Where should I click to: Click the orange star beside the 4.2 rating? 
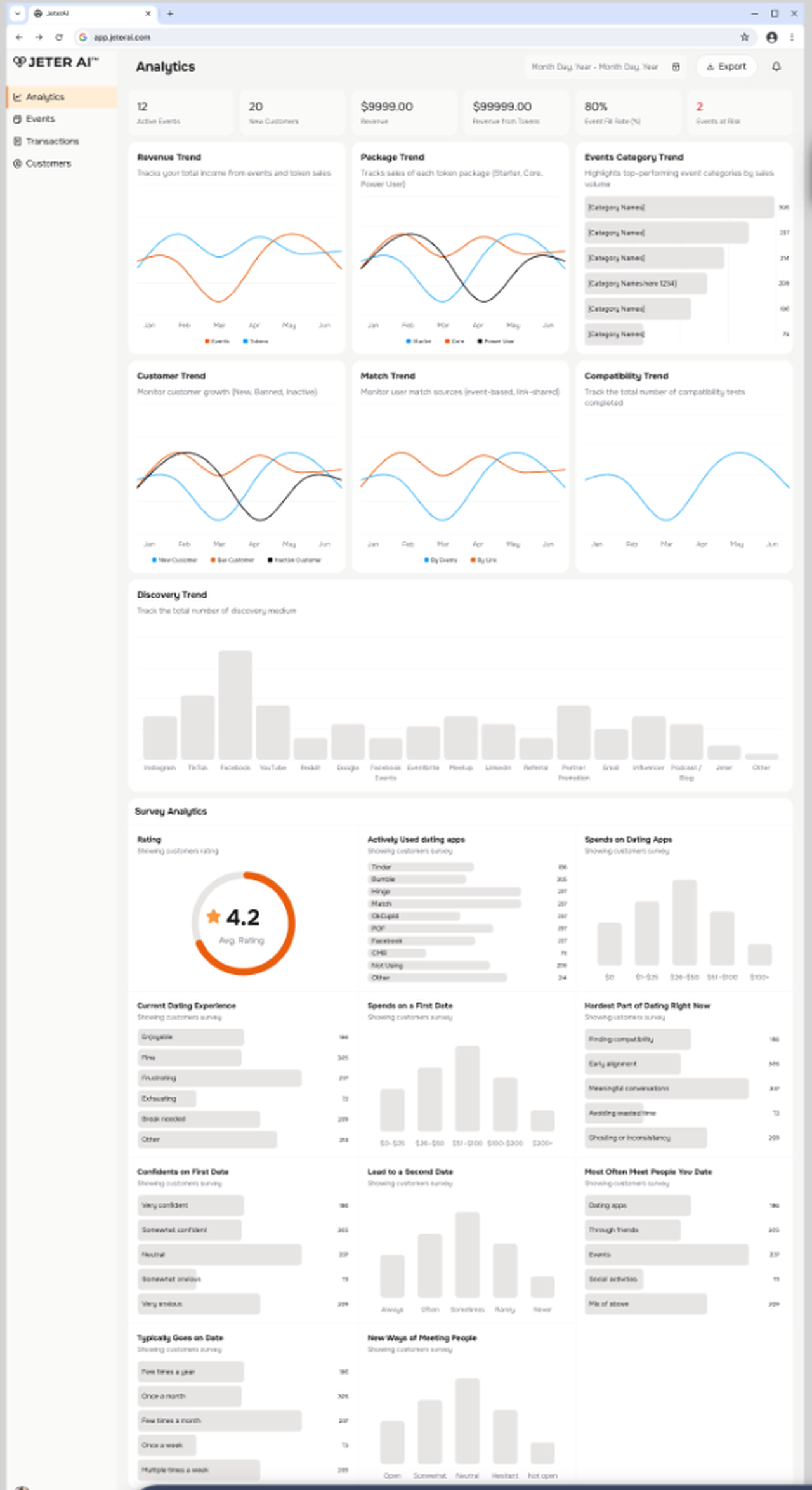(214, 916)
